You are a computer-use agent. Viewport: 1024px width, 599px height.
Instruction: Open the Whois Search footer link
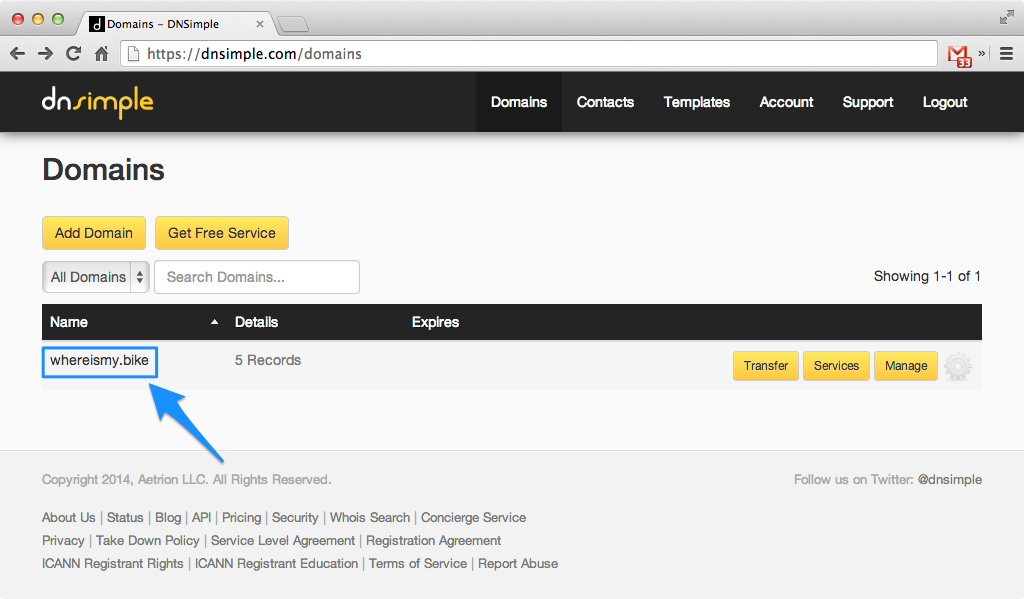point(370,517)
